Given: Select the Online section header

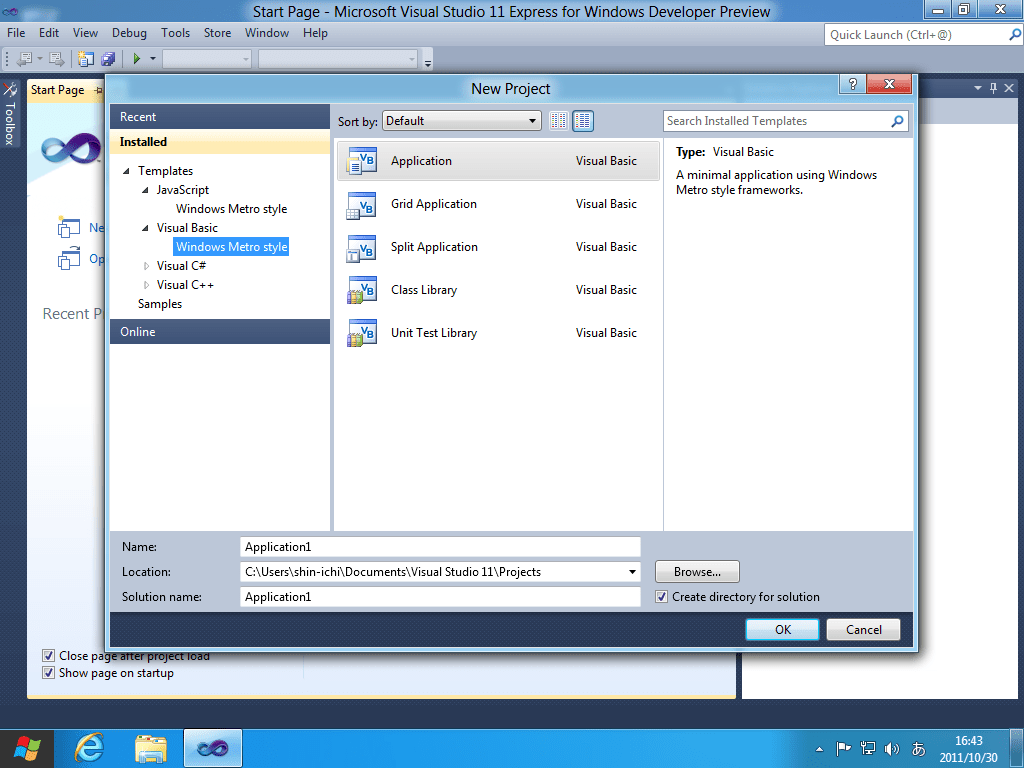Looking at the screenshot, I should coord(219,332).
